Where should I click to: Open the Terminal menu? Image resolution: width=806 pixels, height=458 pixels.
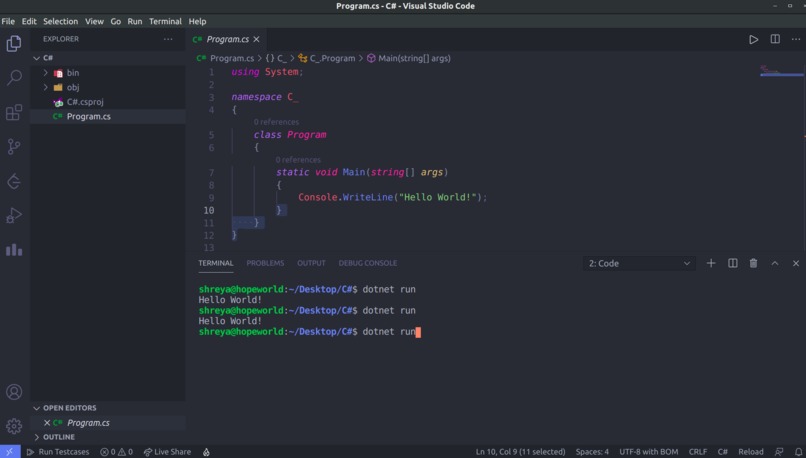[x=165, y=21]
